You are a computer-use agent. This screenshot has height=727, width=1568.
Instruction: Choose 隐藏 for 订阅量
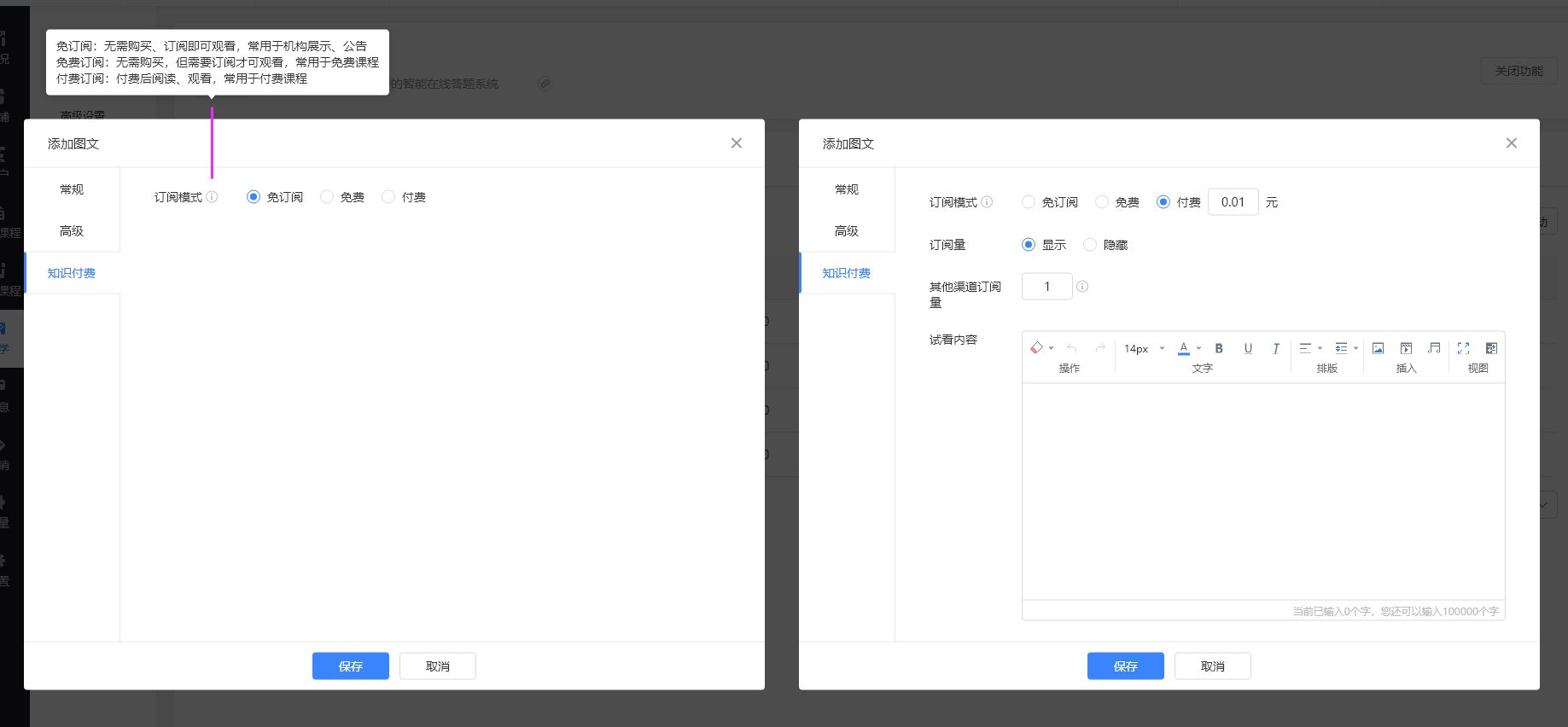click(x=1090, y=245)
